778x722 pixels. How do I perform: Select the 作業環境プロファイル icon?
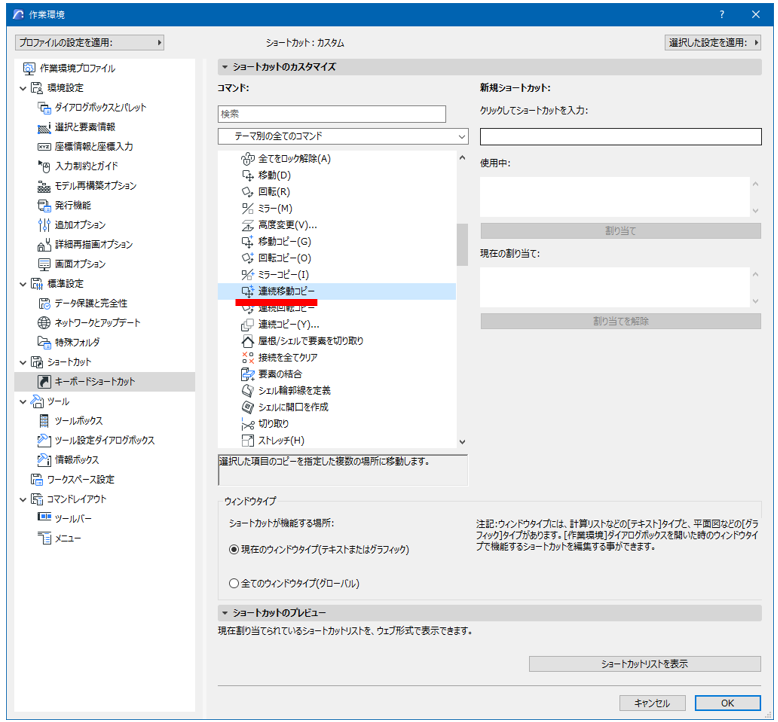click(x=29, y=68)
